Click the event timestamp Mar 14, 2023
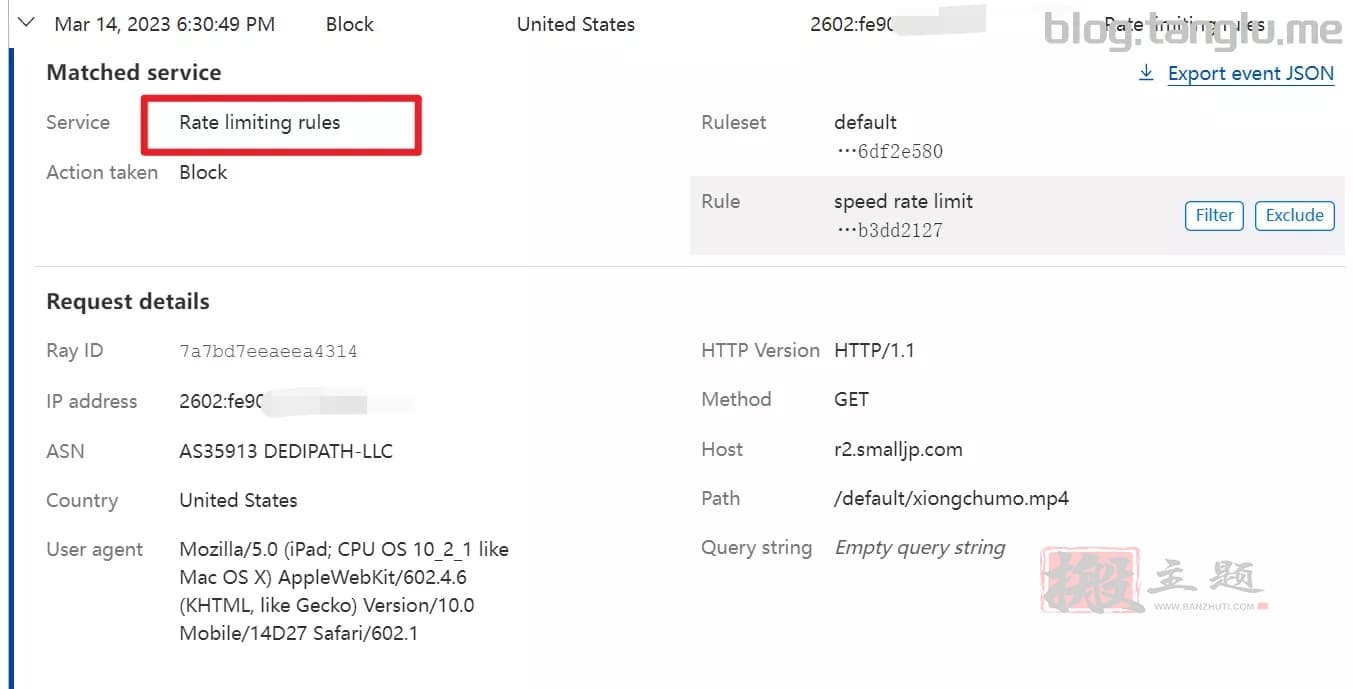Image resolution: width=1353 pixels, height=689 pixels. tap(165, 24)
